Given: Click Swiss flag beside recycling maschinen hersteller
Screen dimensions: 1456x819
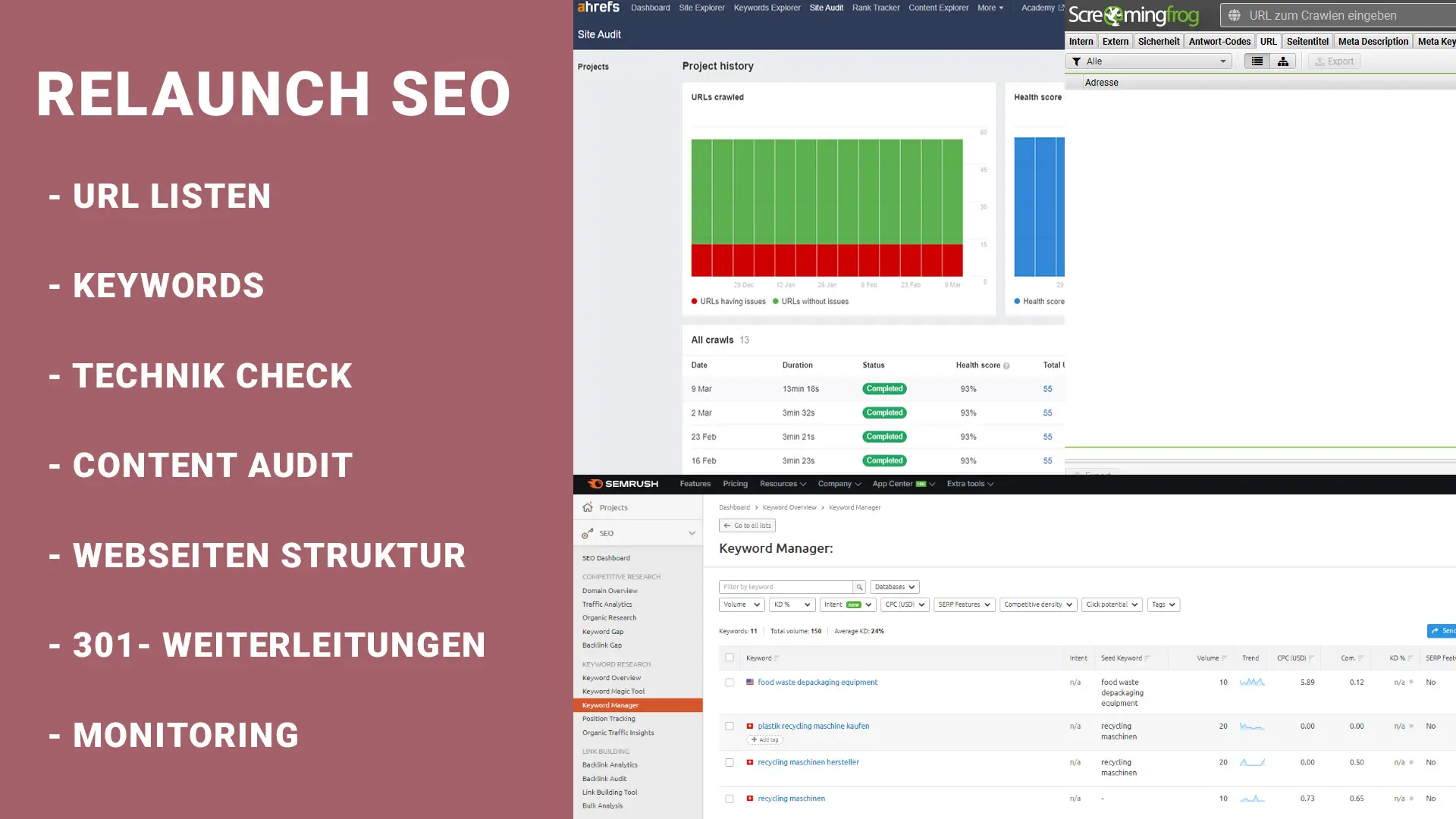Looking at the screenshot, I should pyautogui.click(x=750, y=762).
